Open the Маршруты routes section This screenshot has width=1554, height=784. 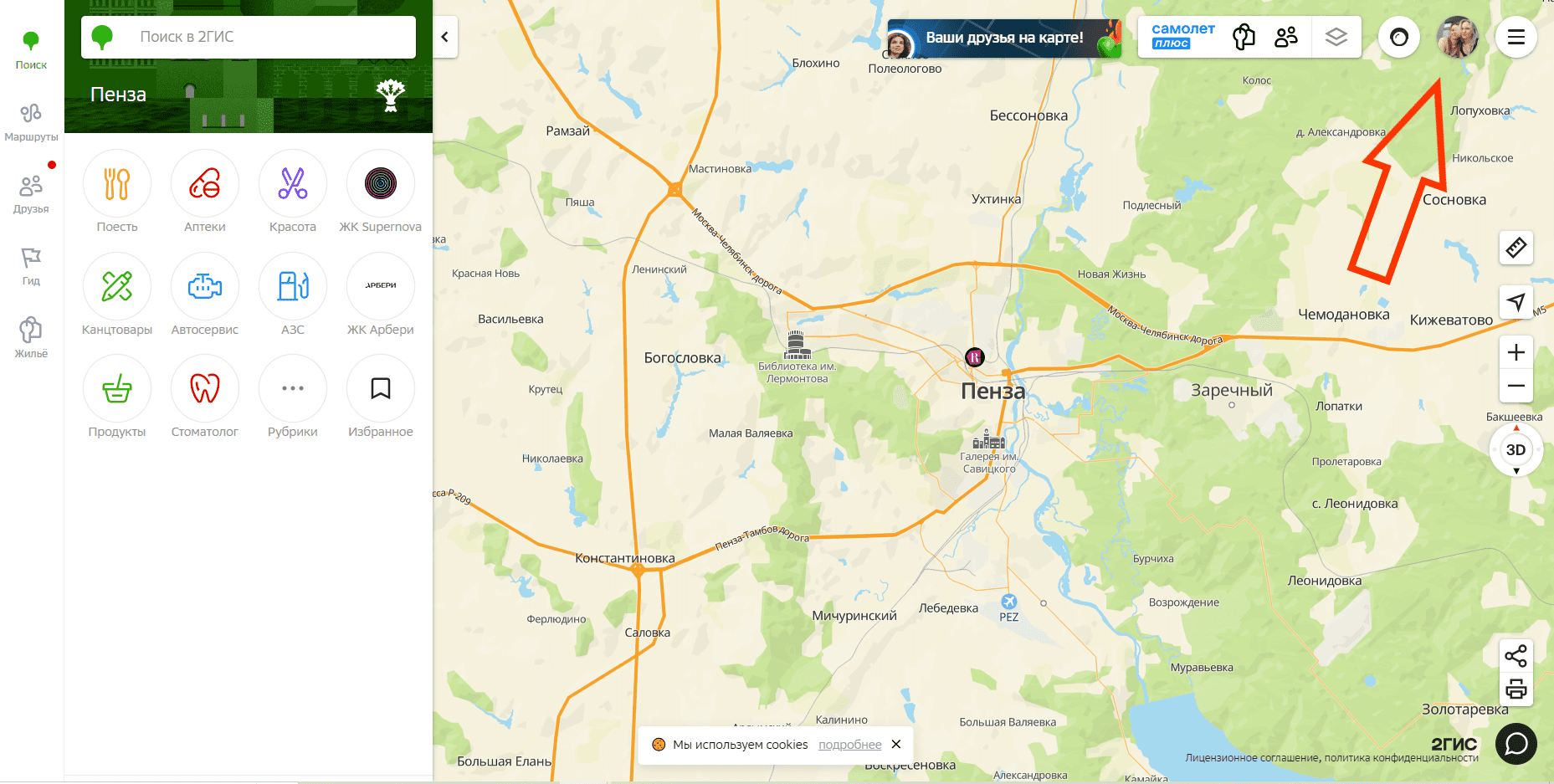[x=31, y=122]
